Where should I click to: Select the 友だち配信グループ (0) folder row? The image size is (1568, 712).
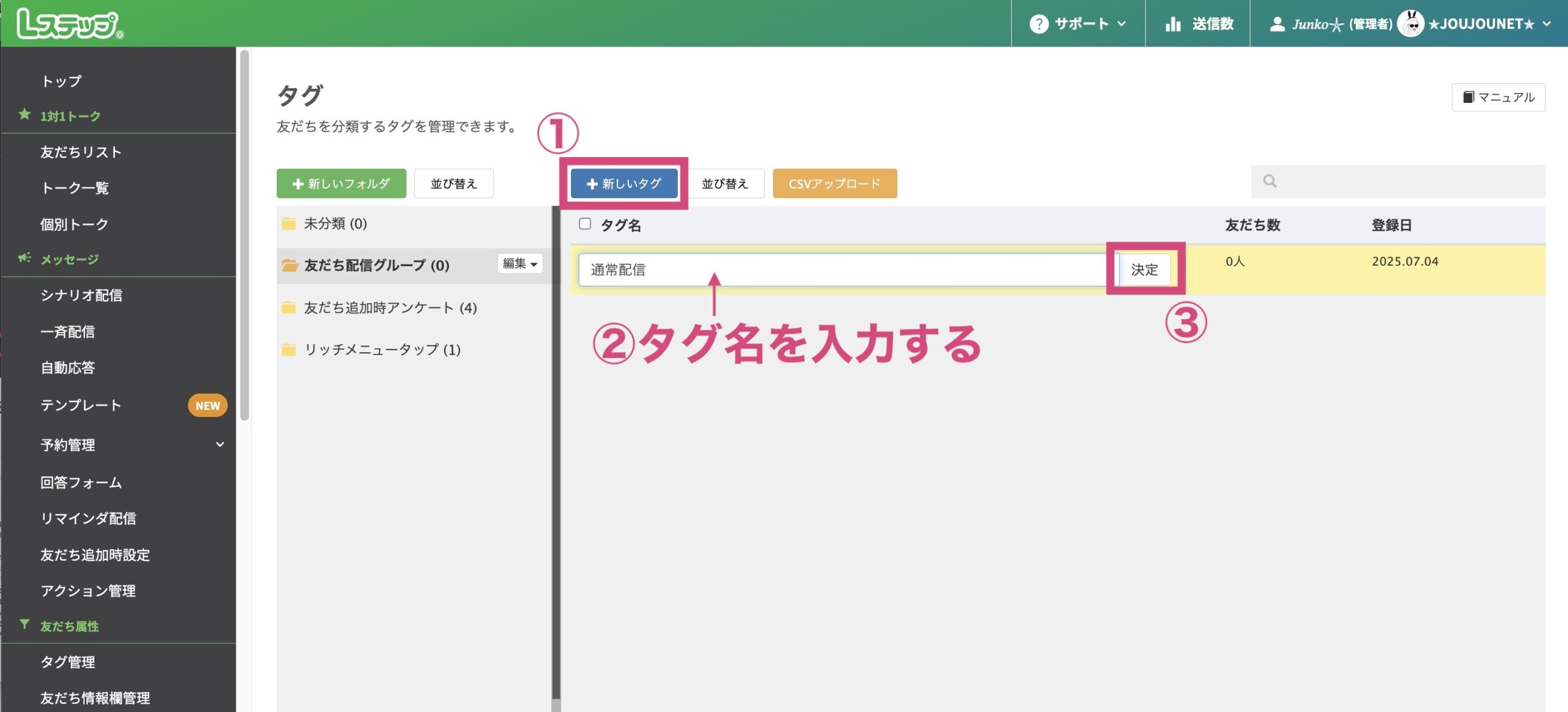pyautogui.click(x=413, y=265)
